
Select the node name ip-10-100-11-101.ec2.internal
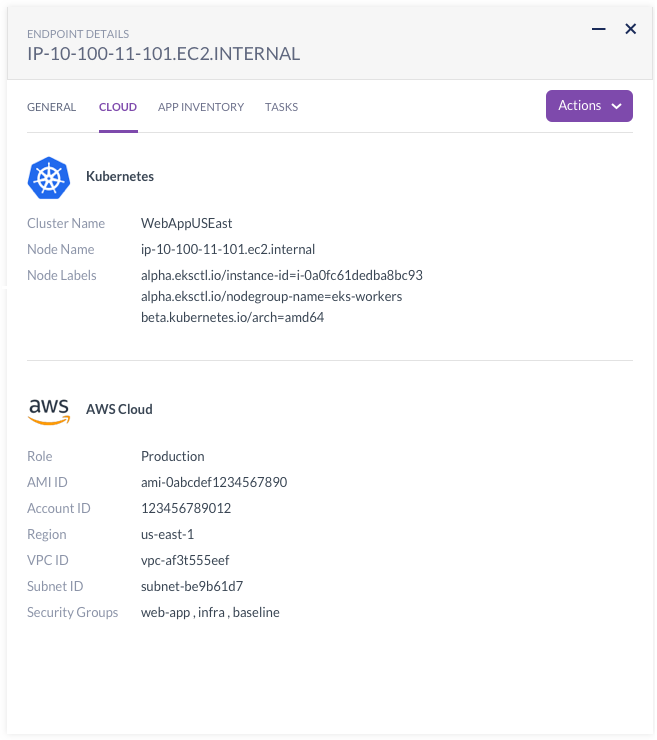(227, 249)
